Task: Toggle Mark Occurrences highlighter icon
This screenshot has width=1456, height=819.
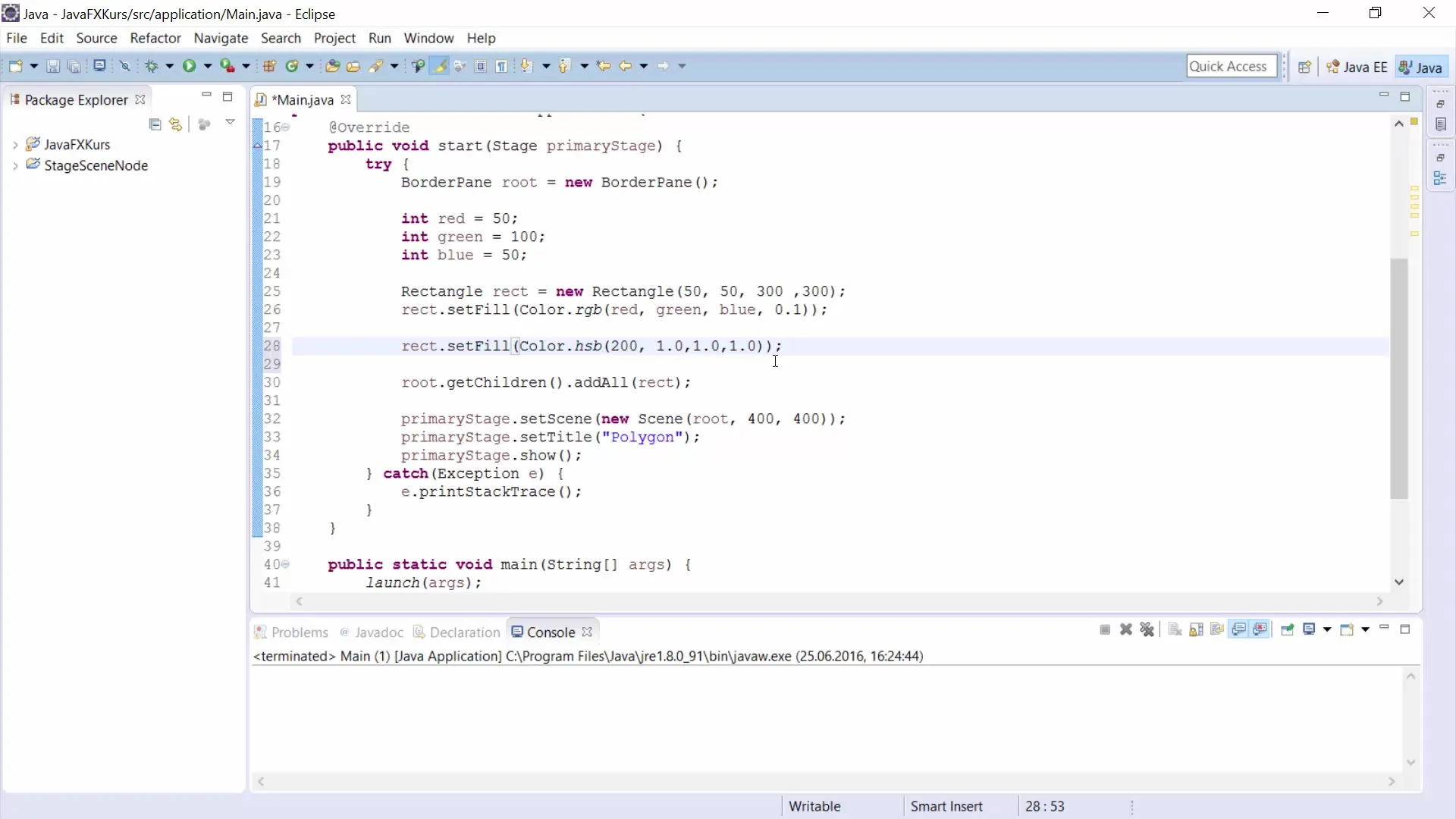Action: [x=439, y=66]
